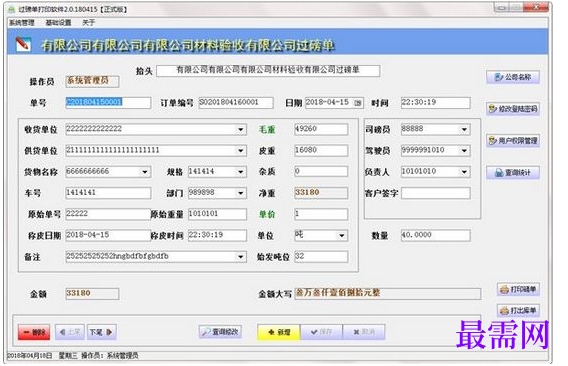Click the notepad logo icon in the blue header
568x366 pixels.
click(23, 44)
